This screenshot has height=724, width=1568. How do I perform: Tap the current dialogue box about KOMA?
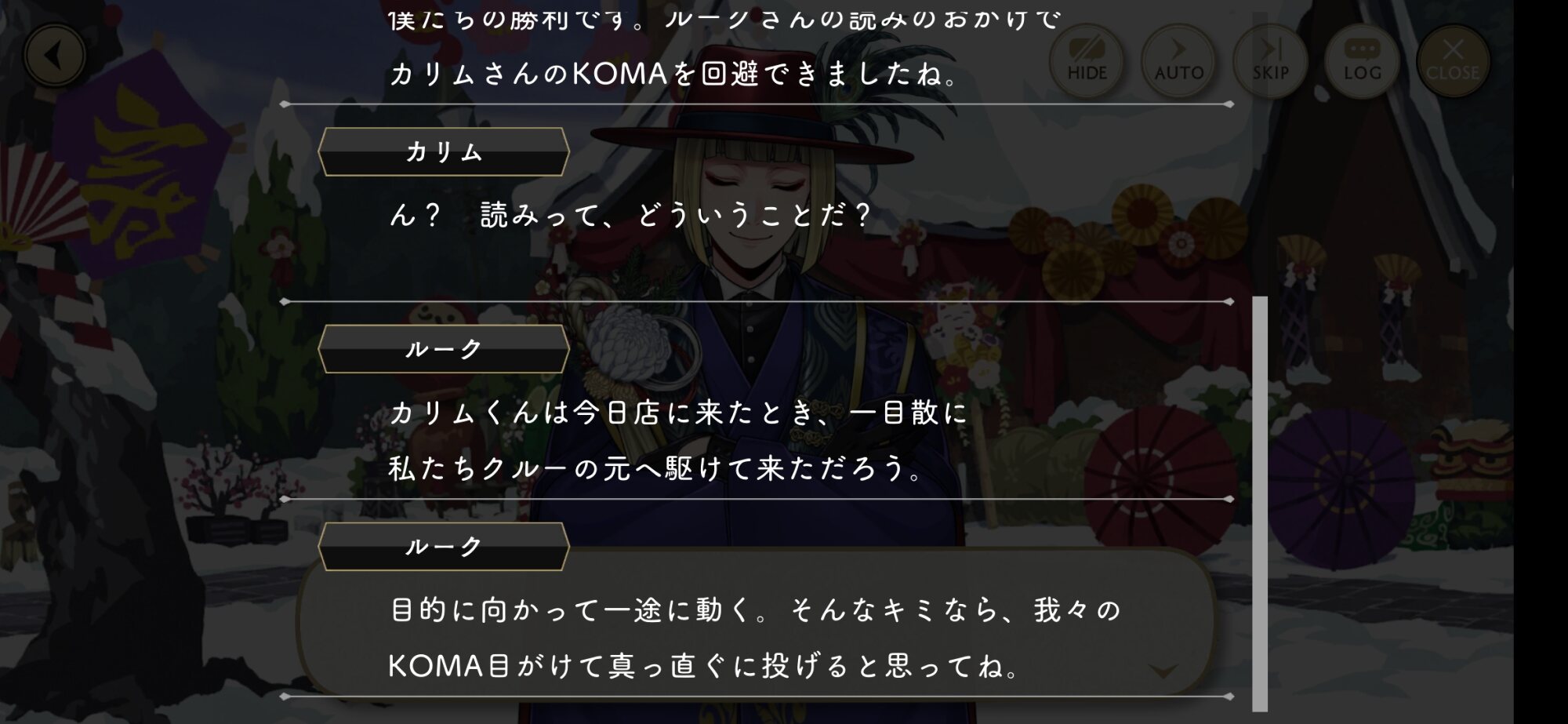pyautogui.click(x=757, y=624)
